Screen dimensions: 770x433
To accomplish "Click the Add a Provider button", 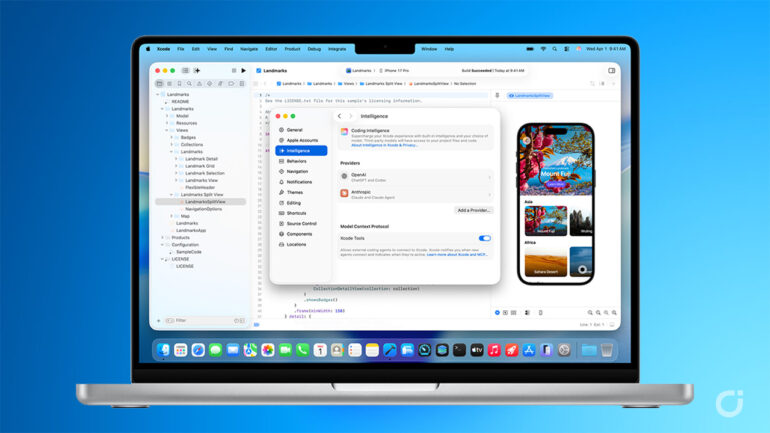I will click(474, 210).
